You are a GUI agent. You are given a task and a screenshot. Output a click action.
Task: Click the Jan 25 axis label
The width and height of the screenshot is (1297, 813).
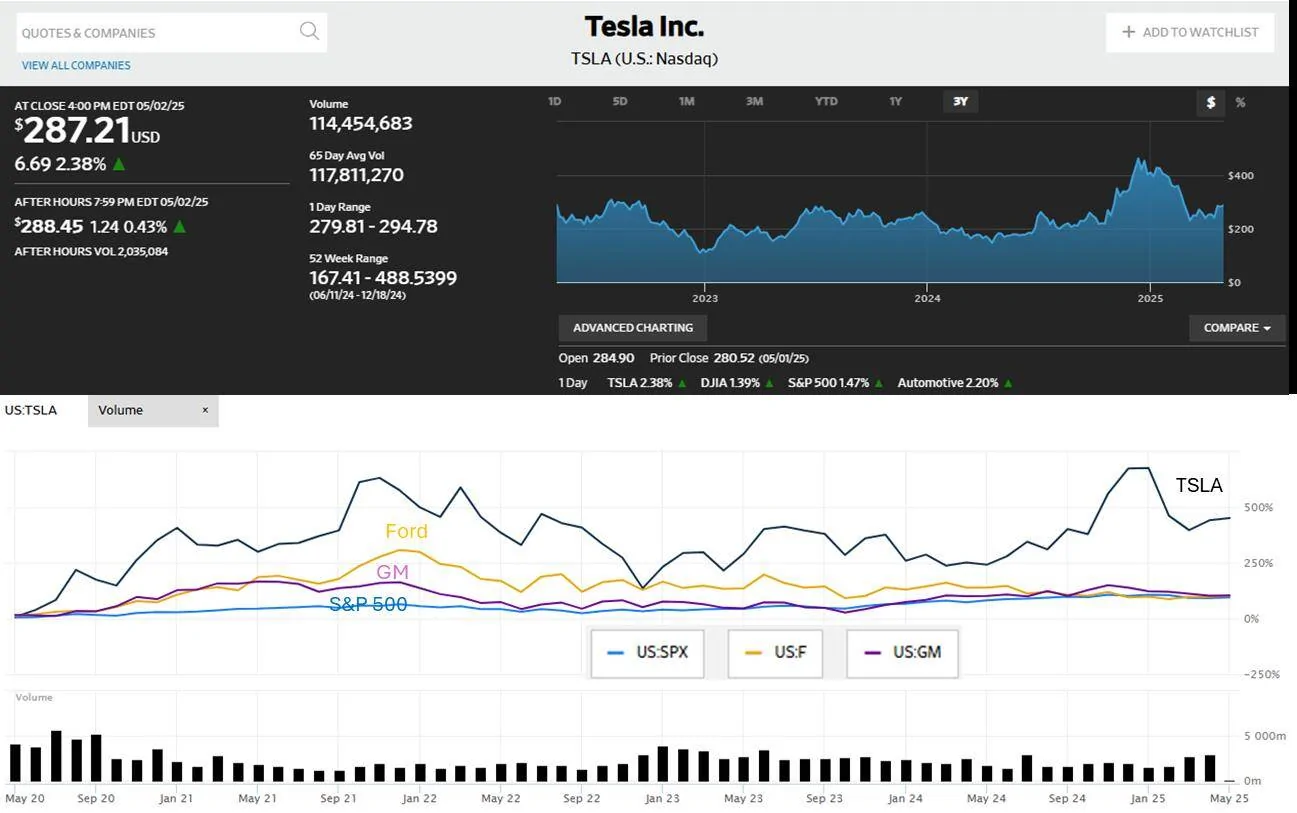point(1148,798)
